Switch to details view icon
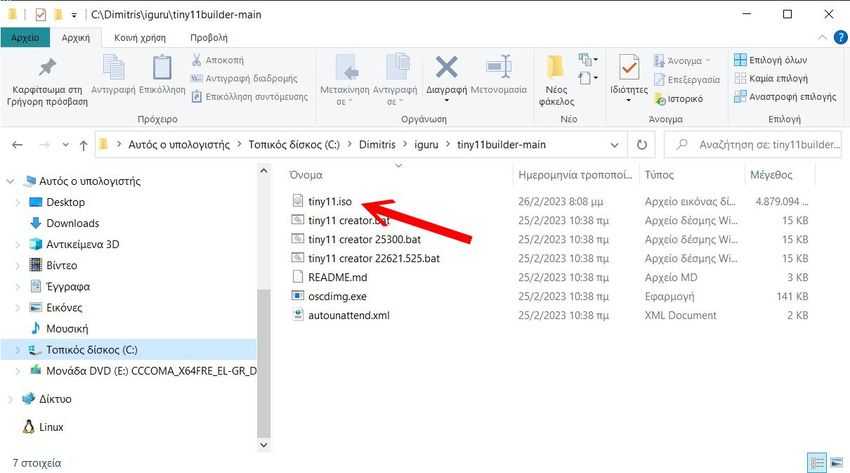This screenshot has height=473, width=850. point(816,463)
